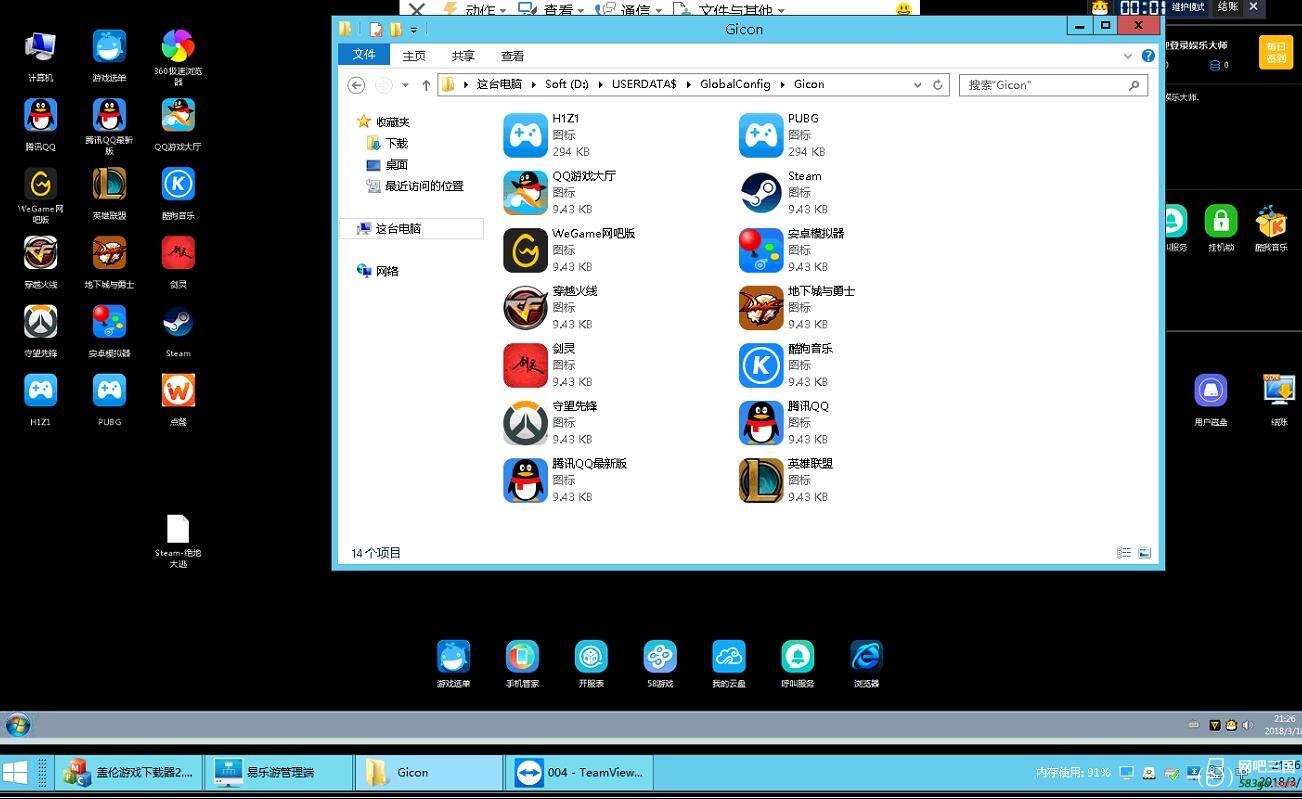Expand the quick access toolbar dropdown
Viewport: 1302px width, 799px height.
coord(414,30)
